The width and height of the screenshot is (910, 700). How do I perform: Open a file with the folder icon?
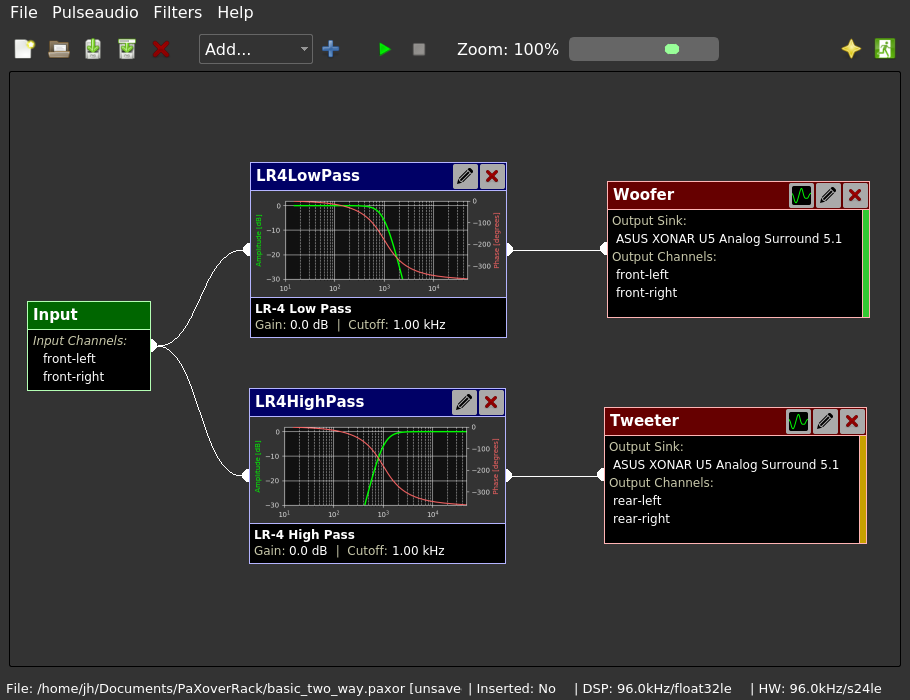pos(59,49)
